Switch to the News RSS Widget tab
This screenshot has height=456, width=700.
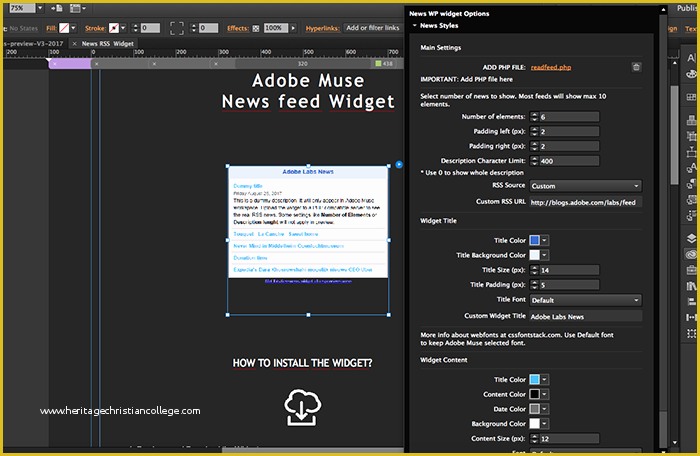coord(108,44)
